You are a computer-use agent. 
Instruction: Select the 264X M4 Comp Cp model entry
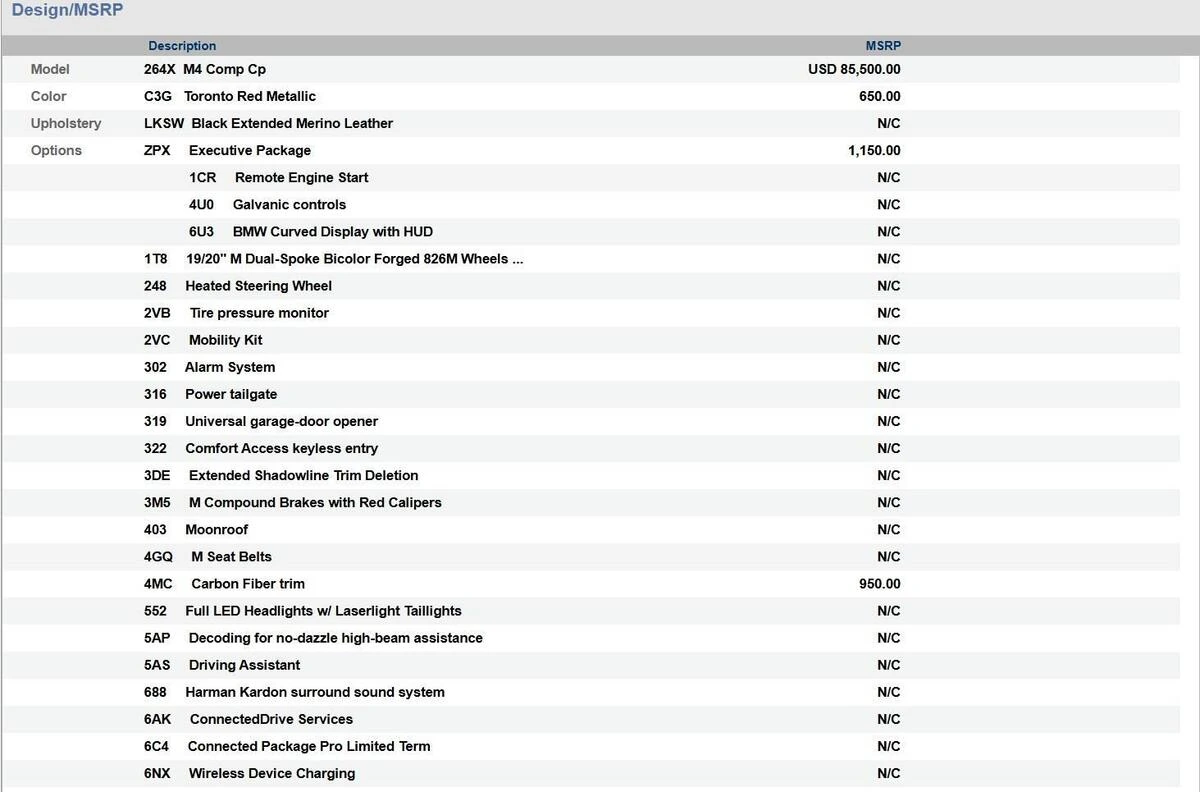point(205,70)
